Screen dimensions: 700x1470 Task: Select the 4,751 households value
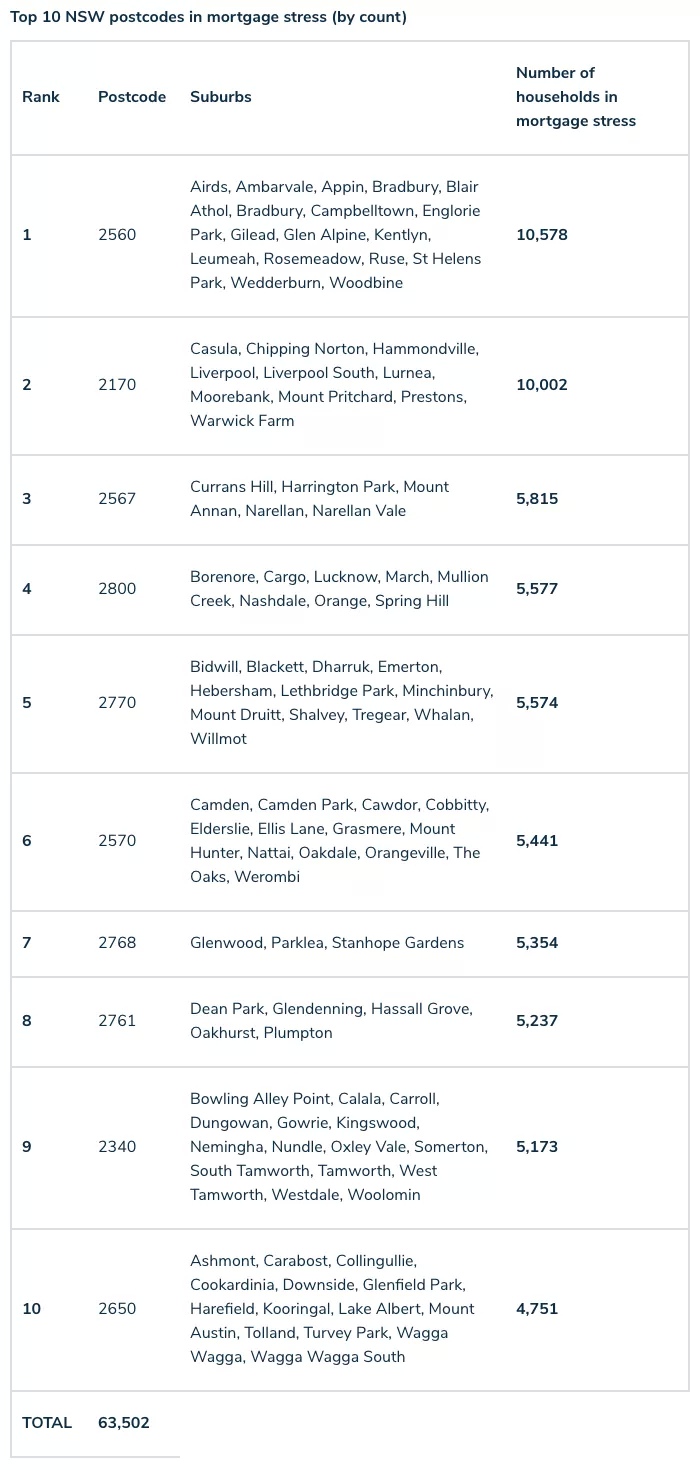pos(537,1309)
